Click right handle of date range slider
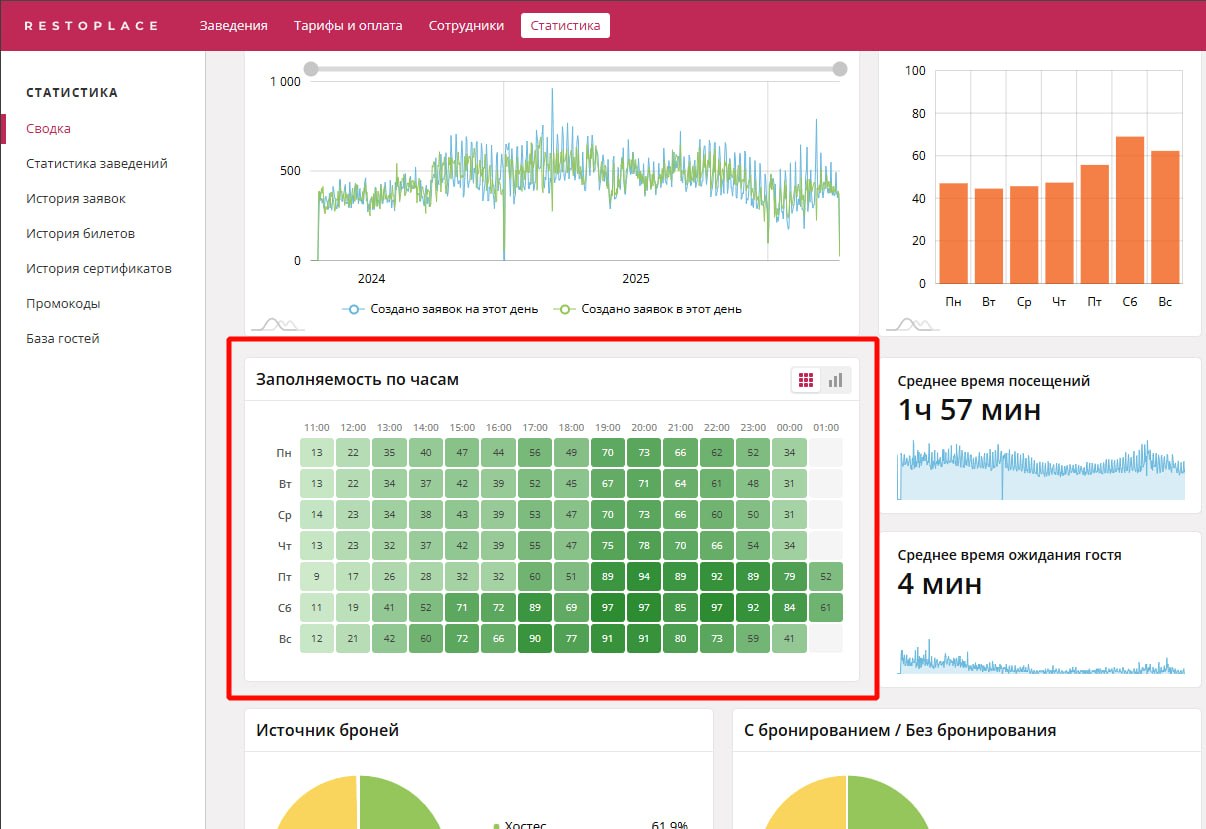Screen dimensions: 1206x829 tap(840, 69)
